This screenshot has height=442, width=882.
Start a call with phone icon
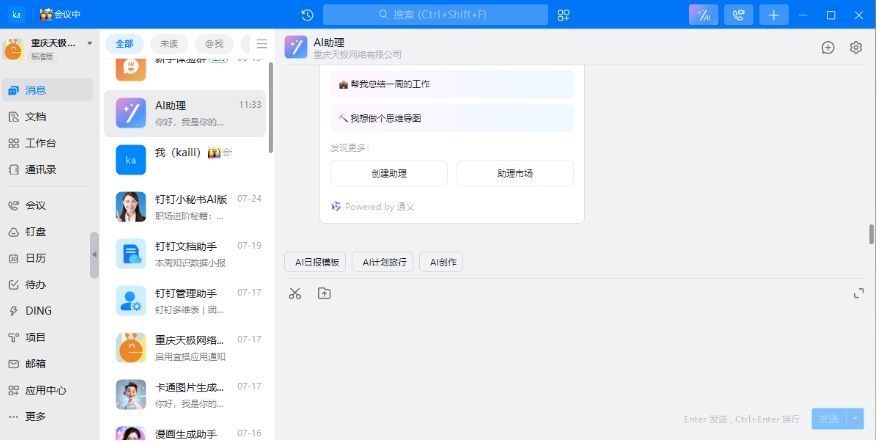tap(739, 15)
